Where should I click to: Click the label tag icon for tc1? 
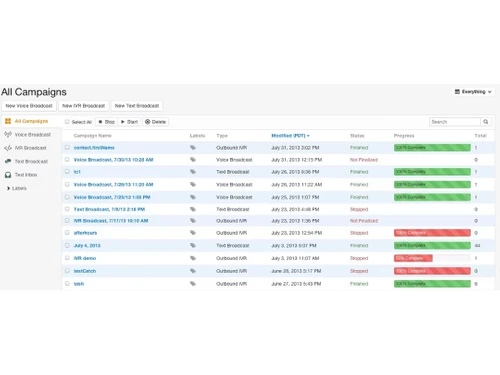click(x=193, y=172)
